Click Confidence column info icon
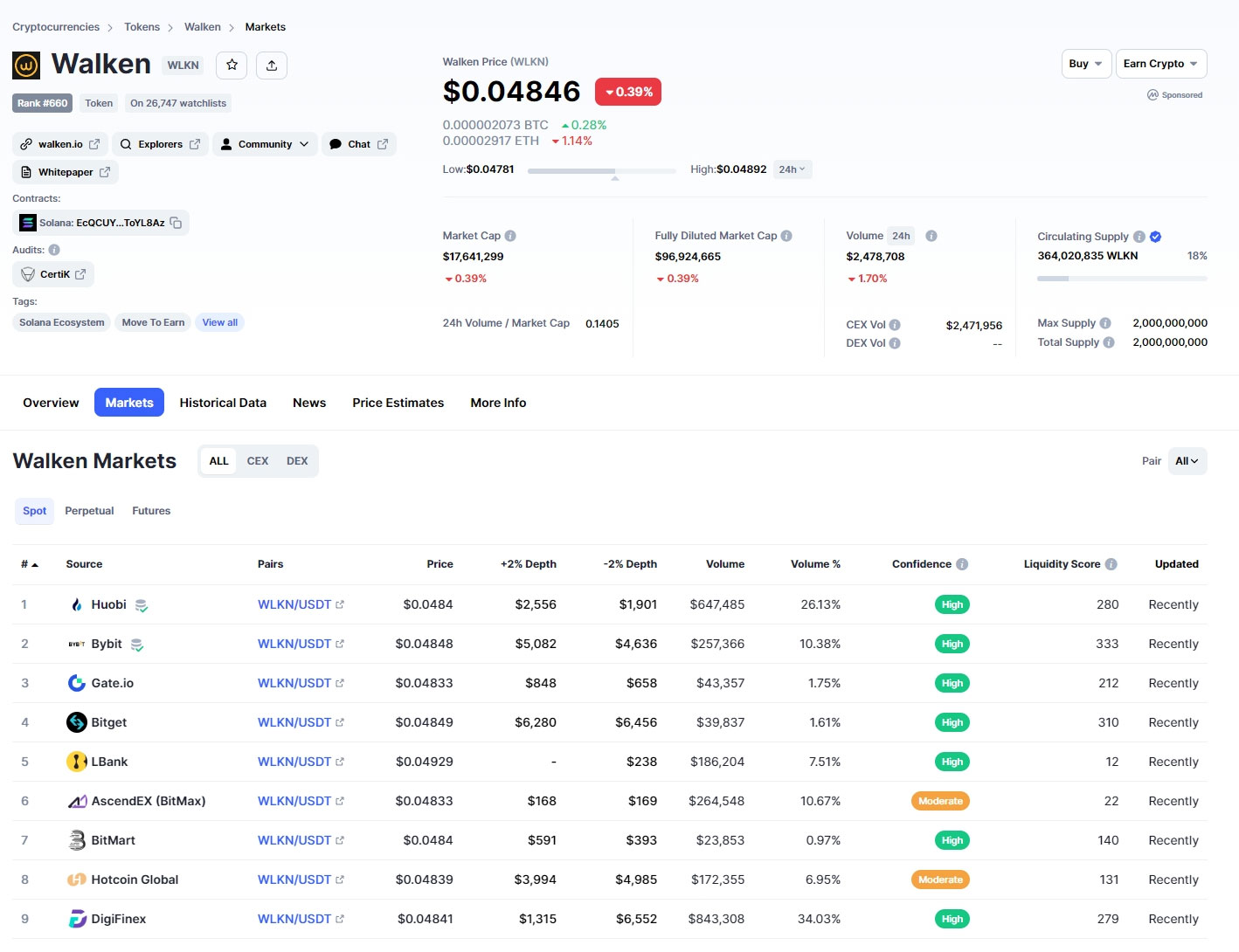 click(962, 564)
